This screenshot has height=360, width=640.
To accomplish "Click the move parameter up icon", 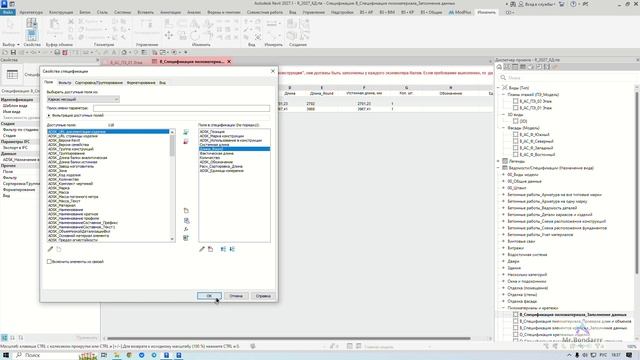I will tap(223, 249).
